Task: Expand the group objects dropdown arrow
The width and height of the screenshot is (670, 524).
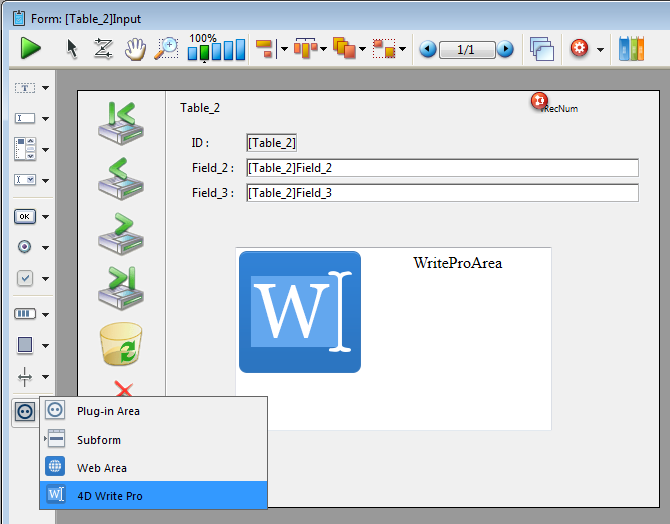Action: click(x=402, y=49)
